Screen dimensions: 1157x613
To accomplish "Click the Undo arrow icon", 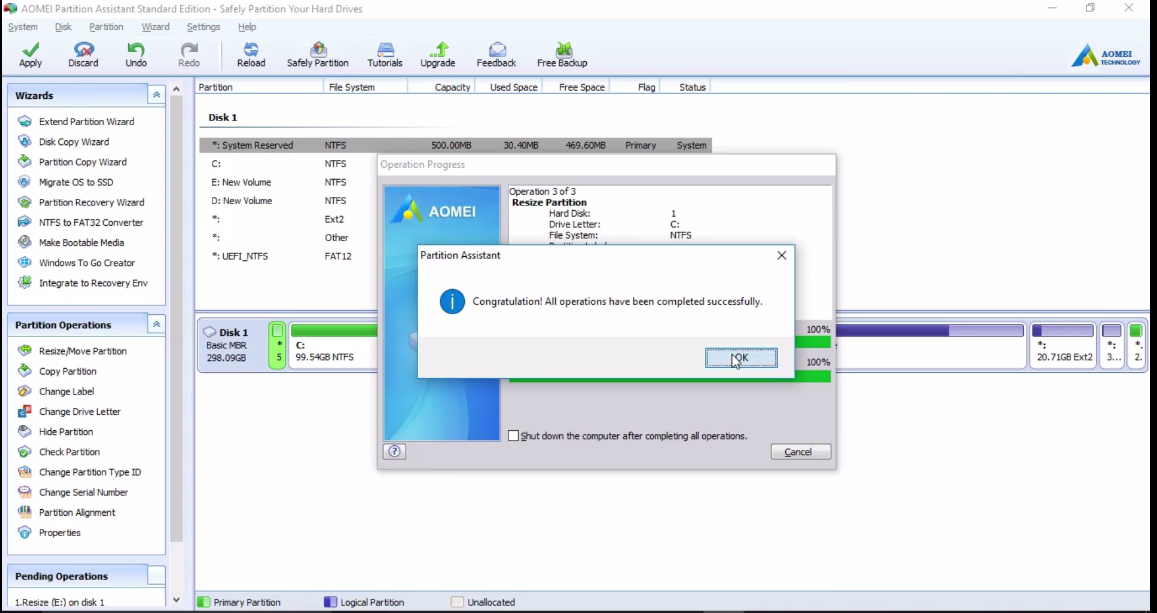I will (136, 49).
